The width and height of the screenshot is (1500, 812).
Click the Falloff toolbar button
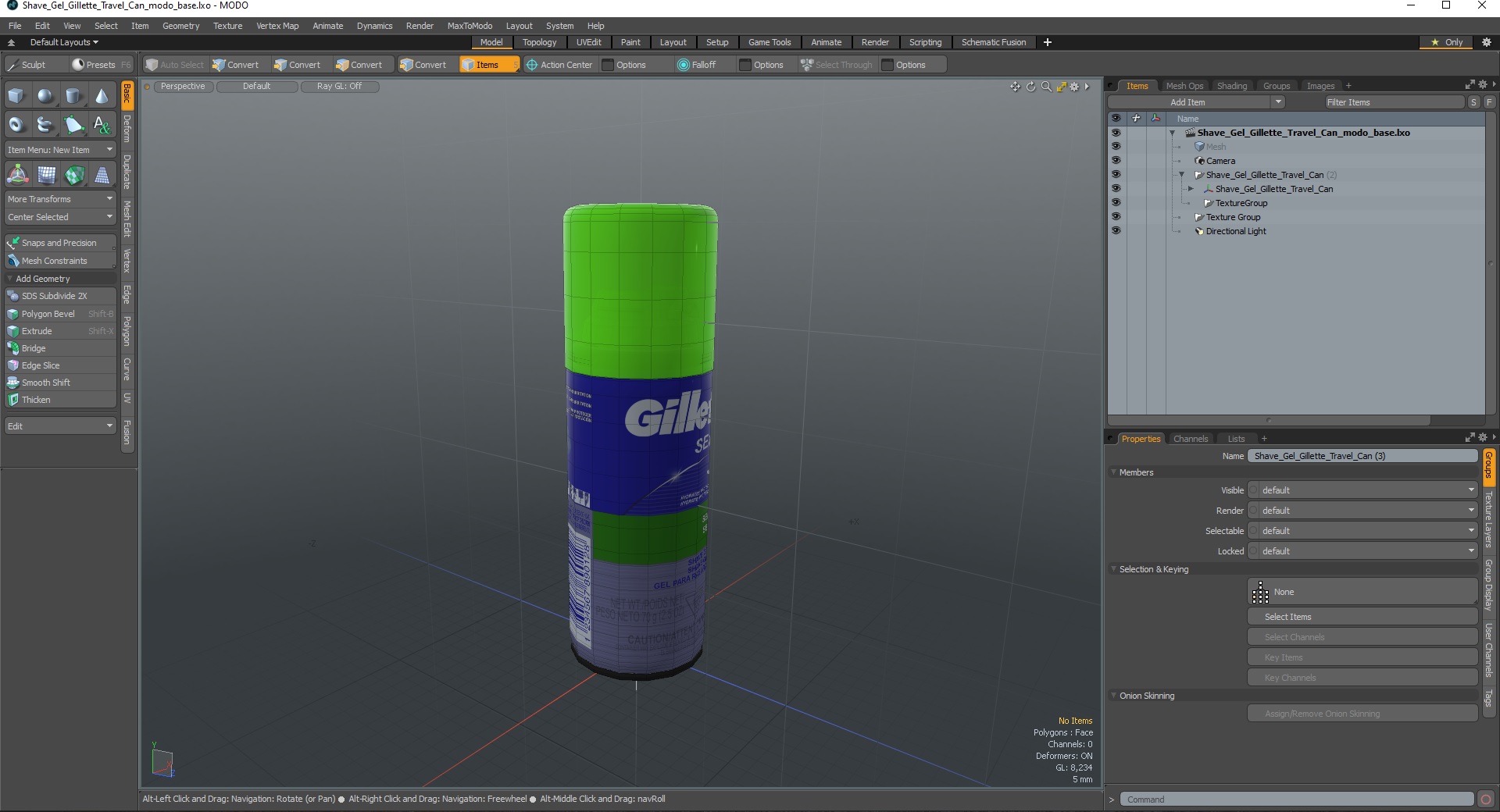point(697,65)
